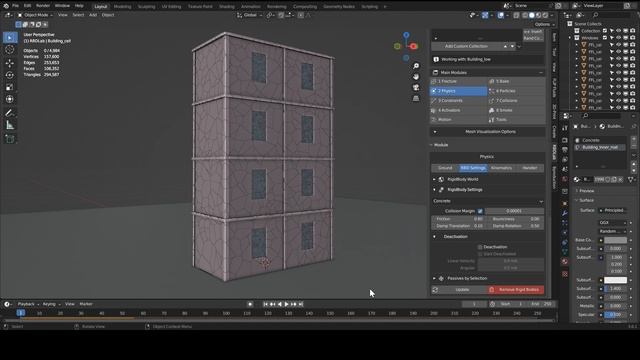Viewport: 640px width, 360px height.
Task: Toggle the Collision Margin checkbox
Action: (x=480, y=211)
